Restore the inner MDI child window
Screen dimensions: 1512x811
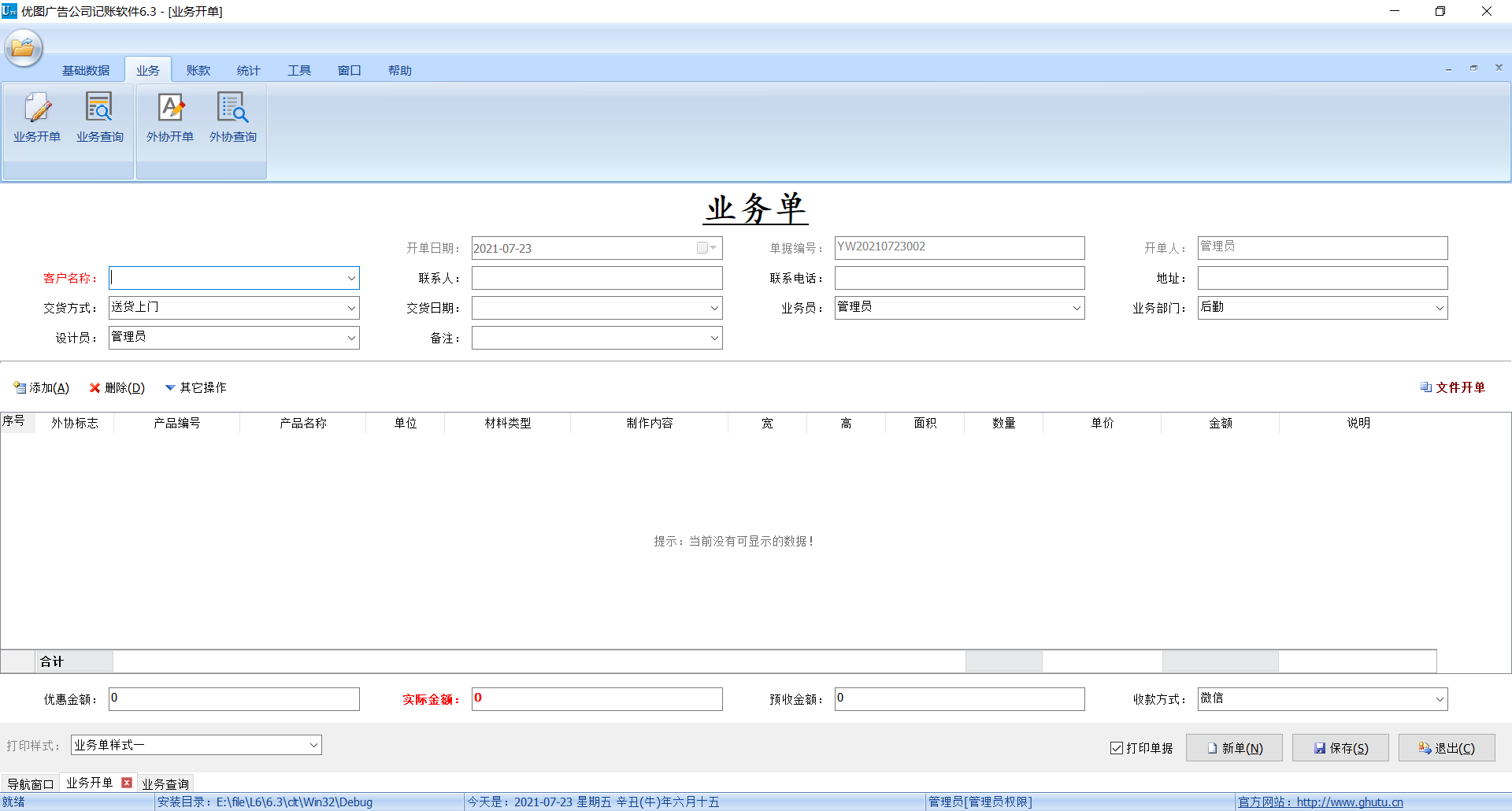pyautogui.click(x=1473, y=69)
